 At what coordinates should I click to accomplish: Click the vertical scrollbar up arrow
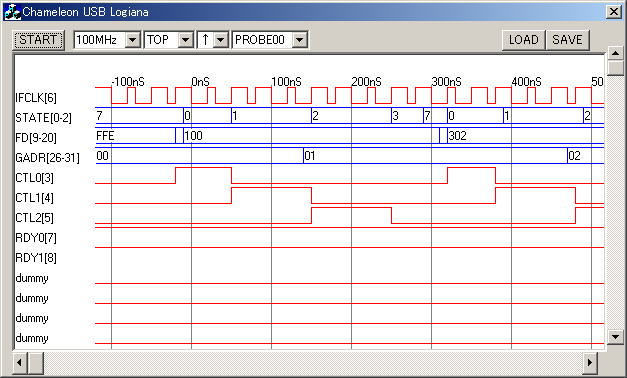(x=615, y=53)
